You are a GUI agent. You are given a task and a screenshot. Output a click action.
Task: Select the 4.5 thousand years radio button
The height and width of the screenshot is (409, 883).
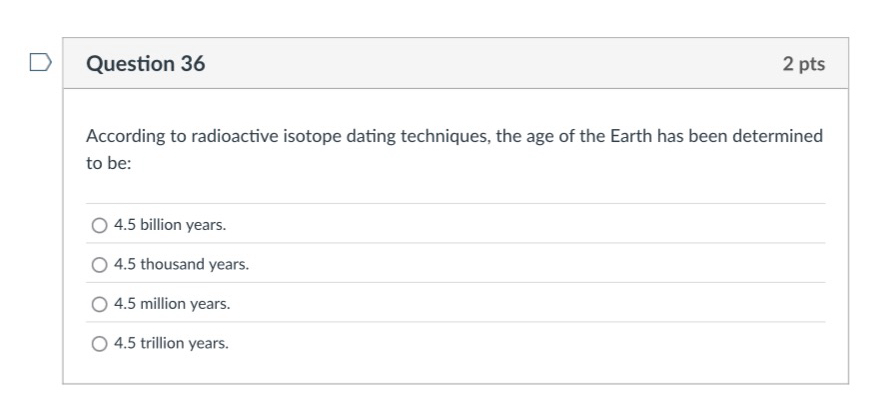[99, 265]
